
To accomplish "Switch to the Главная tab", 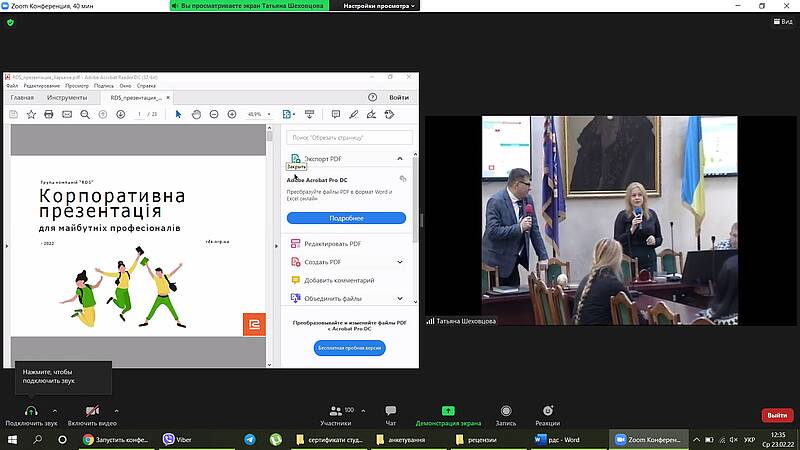I will (22, 97).
